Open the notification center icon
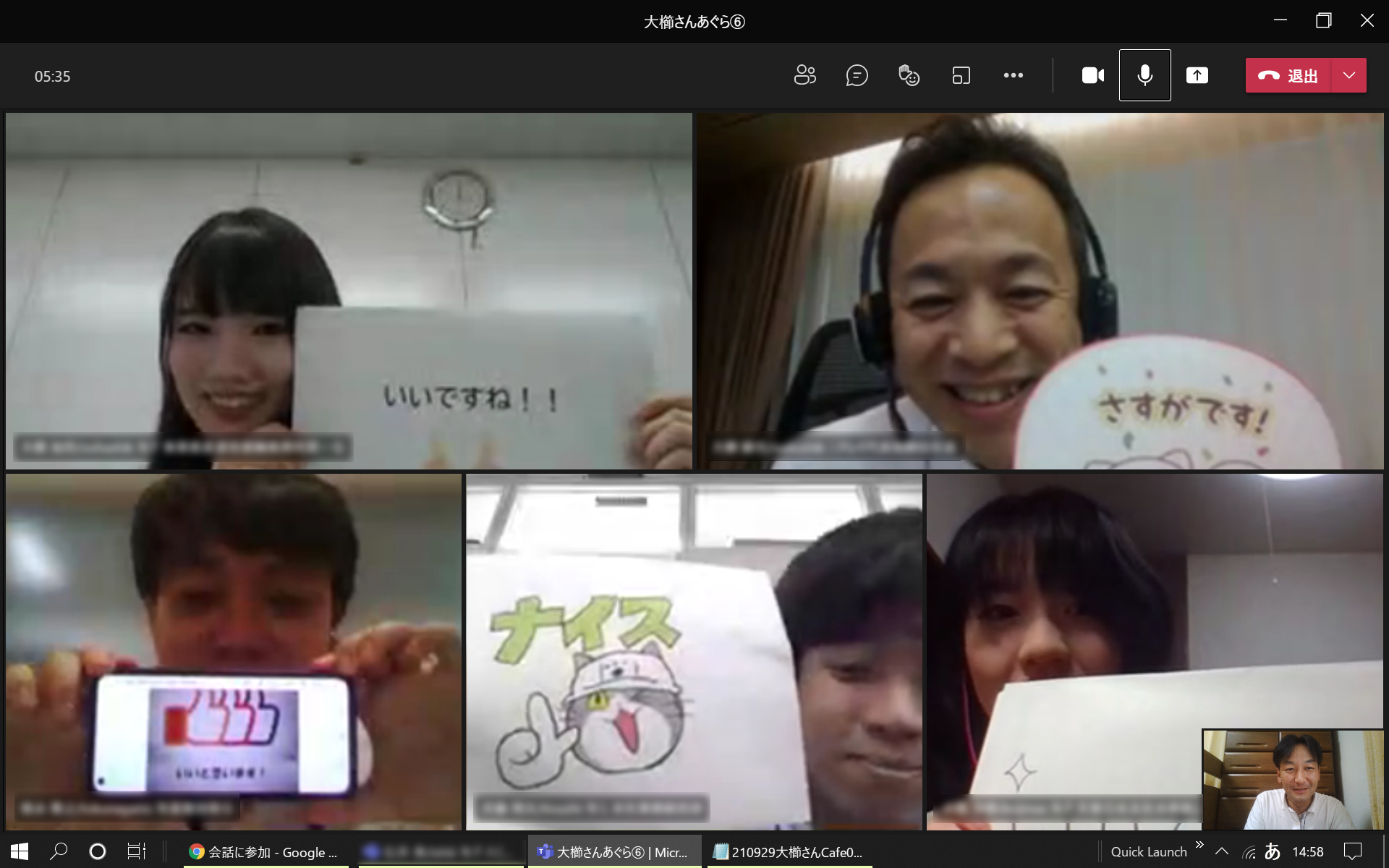The width and height of the screenshot is (1389, 868). (1352, 851)
